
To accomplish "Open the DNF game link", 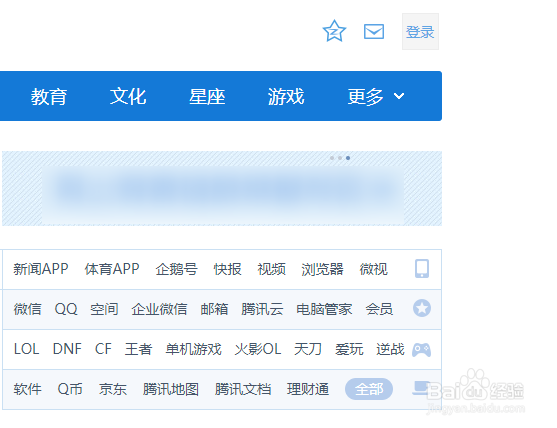I will pos(67,349).
